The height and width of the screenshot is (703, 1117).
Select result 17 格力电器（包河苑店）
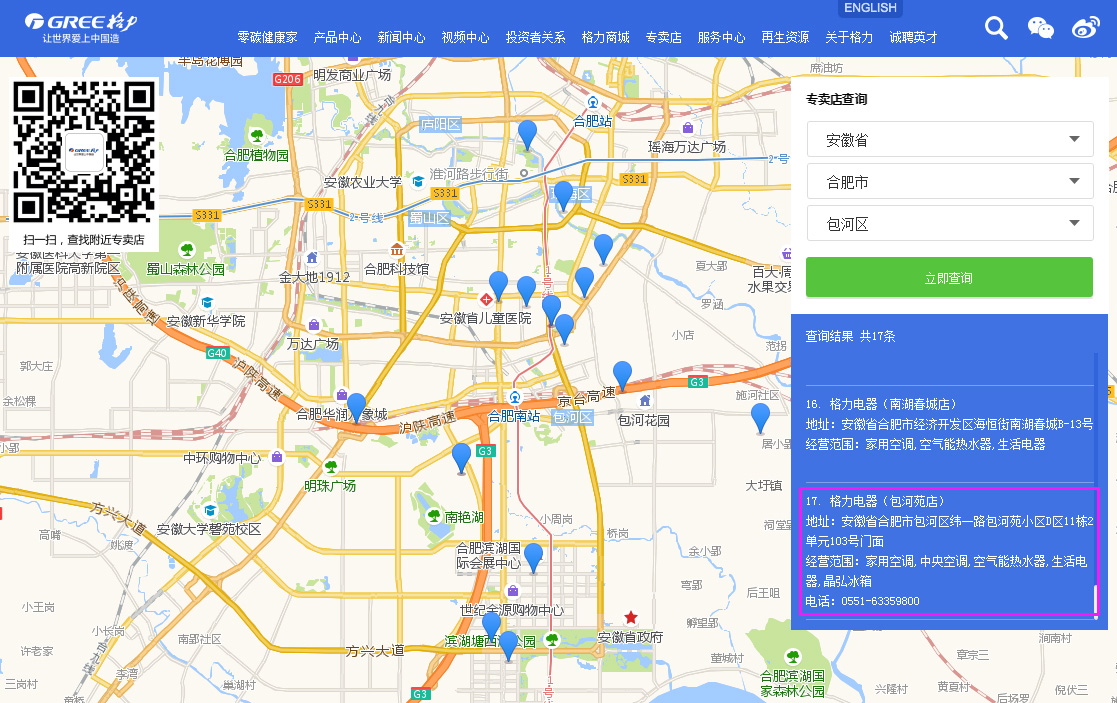(949, 551)
